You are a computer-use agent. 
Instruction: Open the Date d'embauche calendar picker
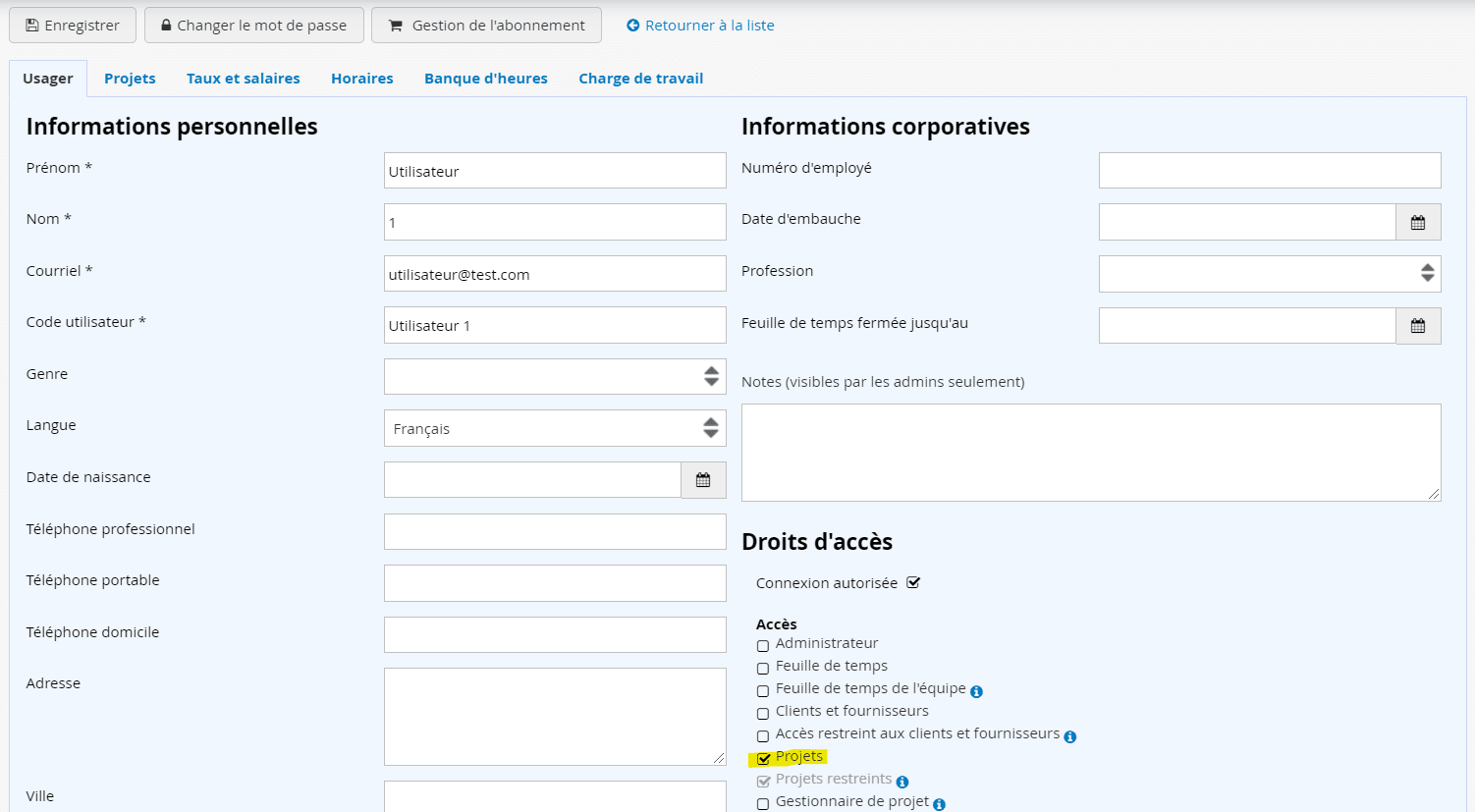(1418, 222)
